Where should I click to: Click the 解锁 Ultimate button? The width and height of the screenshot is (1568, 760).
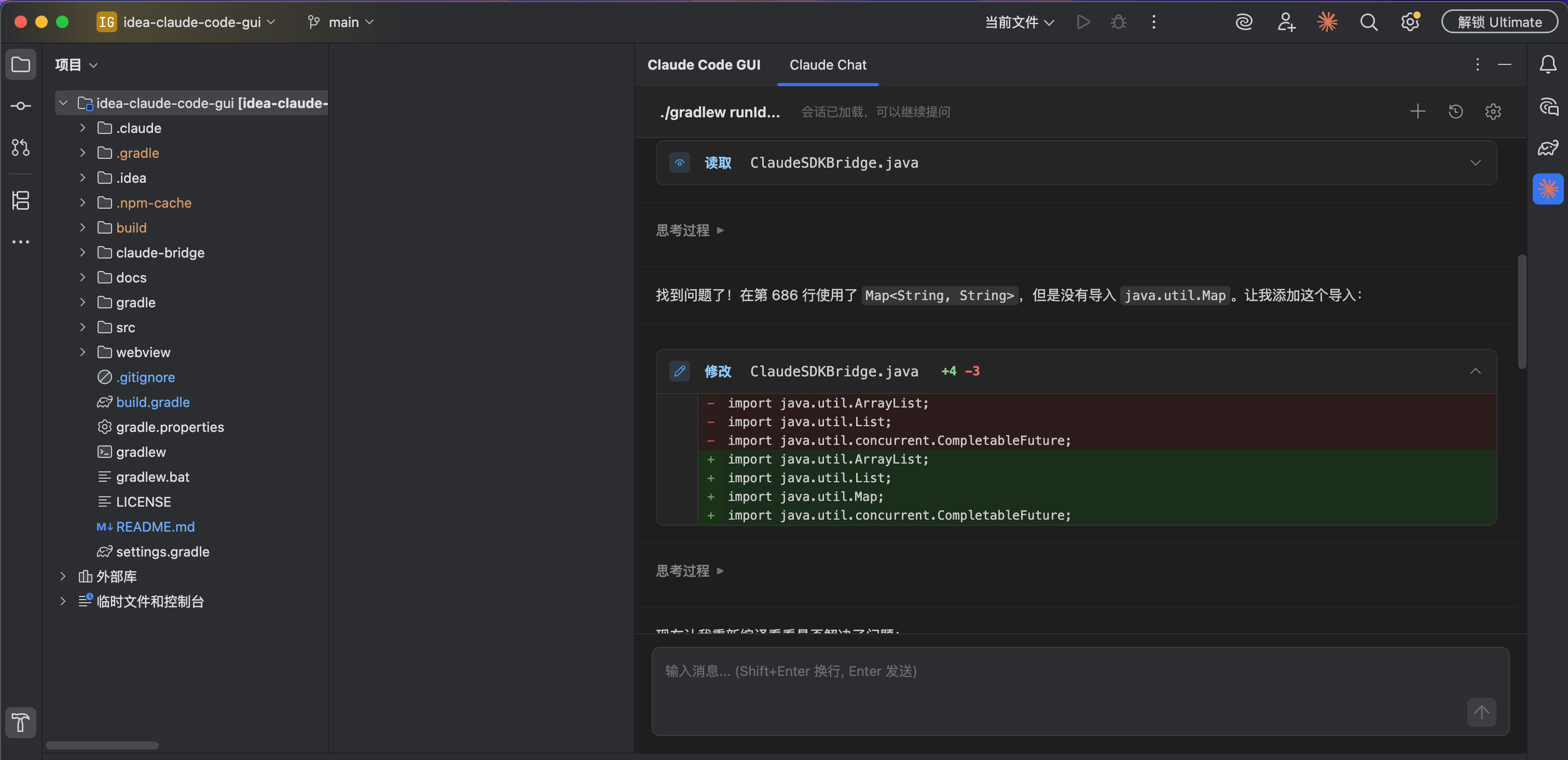coord(1499,21)
